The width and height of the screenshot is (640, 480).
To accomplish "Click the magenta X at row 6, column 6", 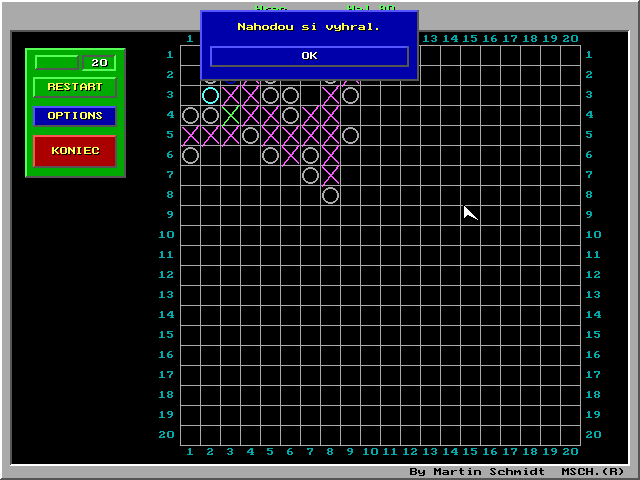I will tap(290, 155).
